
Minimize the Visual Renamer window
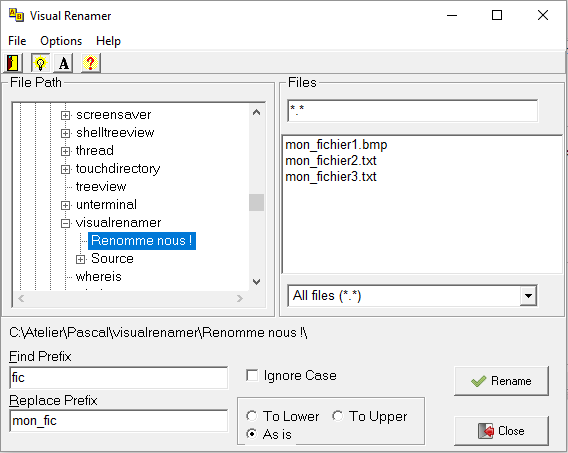452,16
